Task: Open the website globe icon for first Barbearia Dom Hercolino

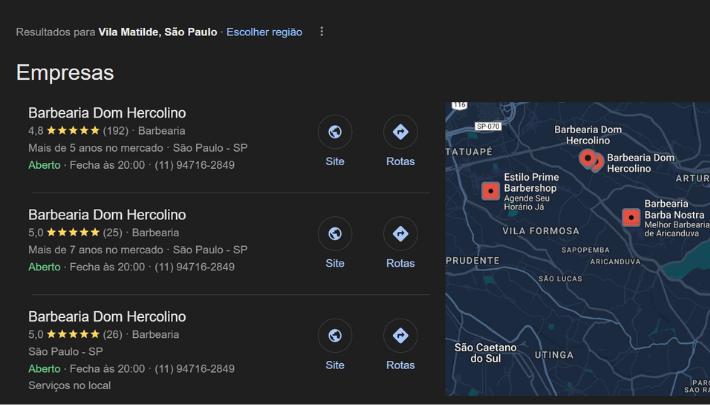Action: click(x=335, y=132)
